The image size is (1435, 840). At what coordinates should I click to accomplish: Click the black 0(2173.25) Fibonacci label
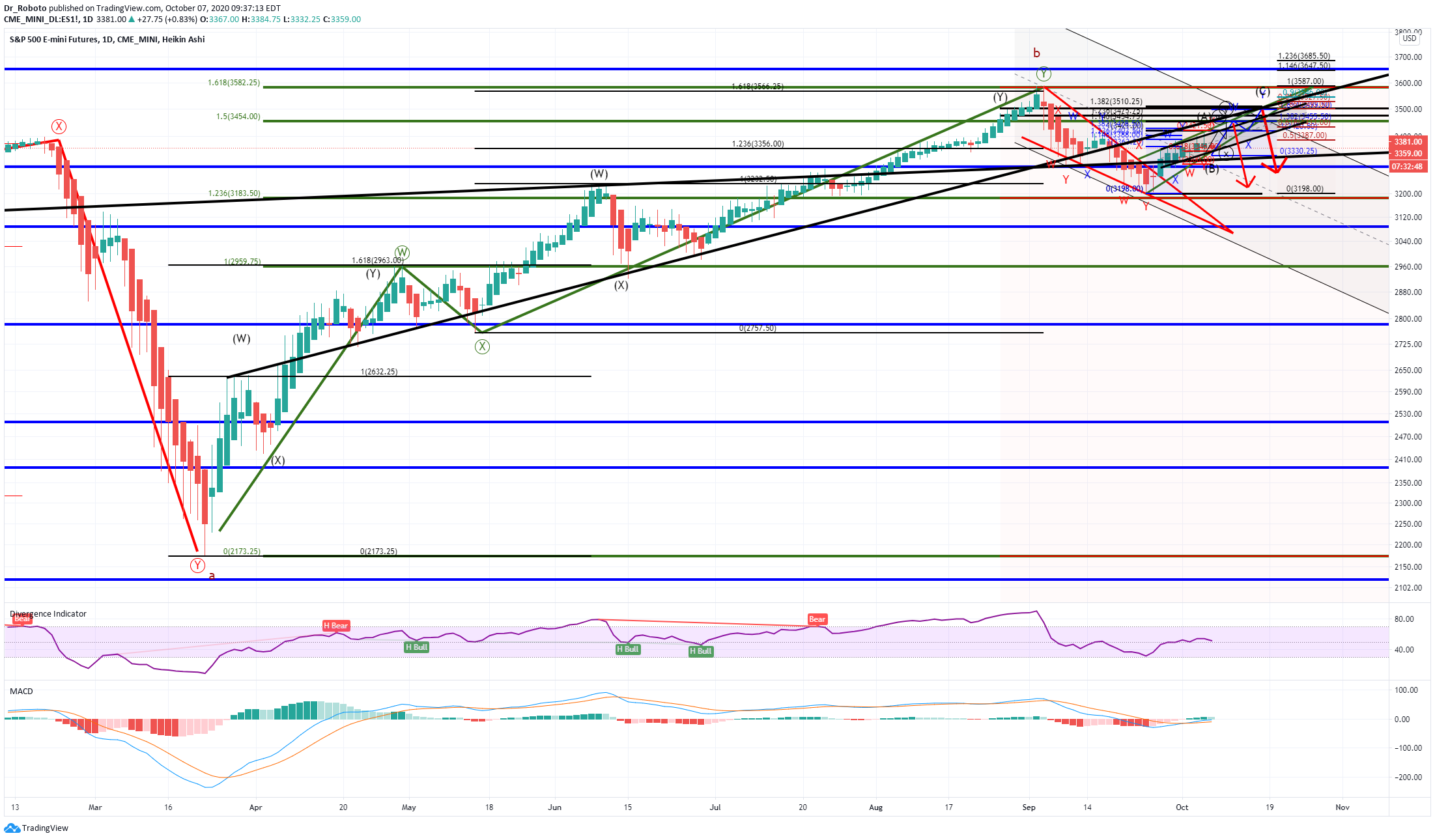(x=378, y=552)
